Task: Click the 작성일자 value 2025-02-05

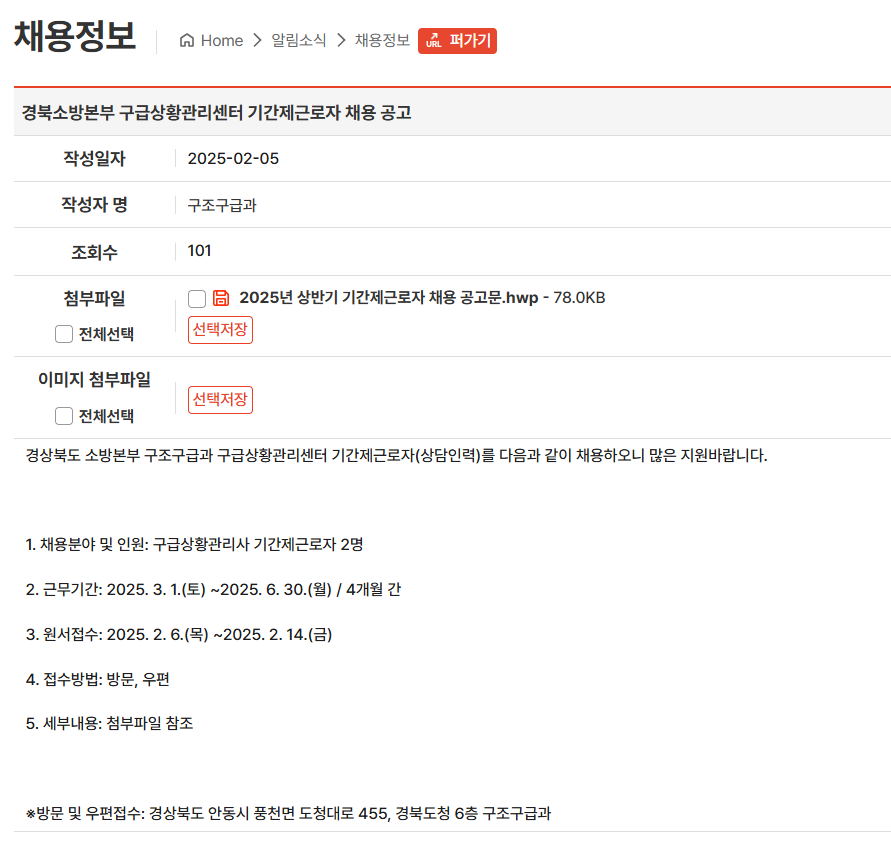Action: 233,159
